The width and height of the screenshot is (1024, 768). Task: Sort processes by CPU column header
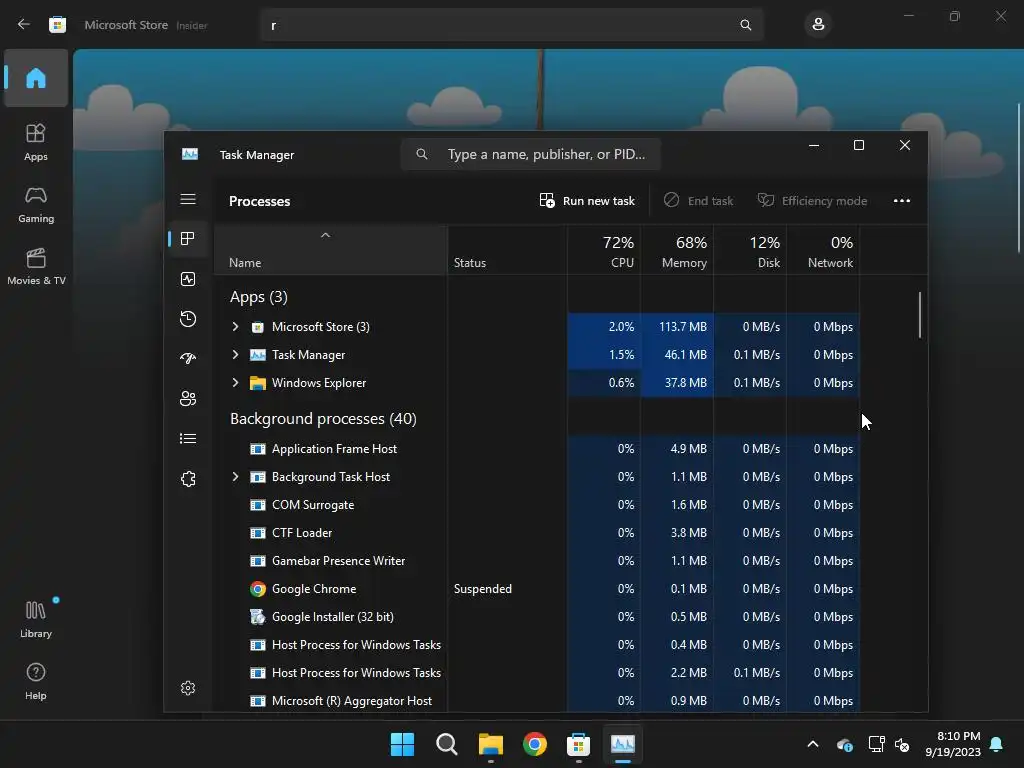[604, 250]
